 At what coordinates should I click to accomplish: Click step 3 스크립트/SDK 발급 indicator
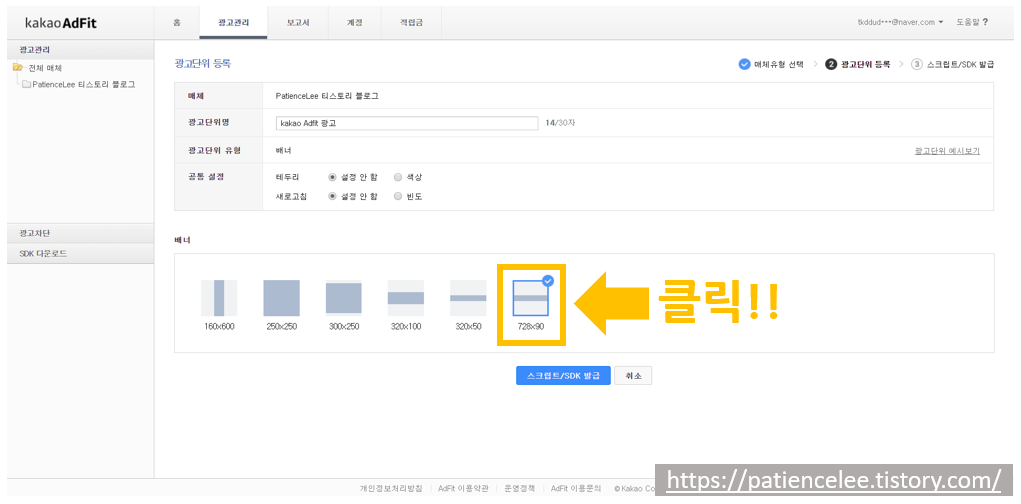click(x=953, y=64)
